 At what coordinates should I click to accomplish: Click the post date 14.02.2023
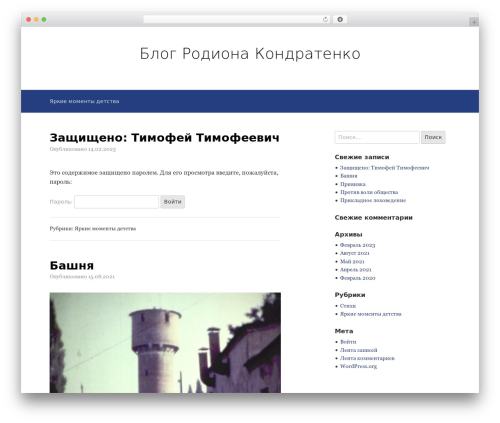(x=102, y=149)
